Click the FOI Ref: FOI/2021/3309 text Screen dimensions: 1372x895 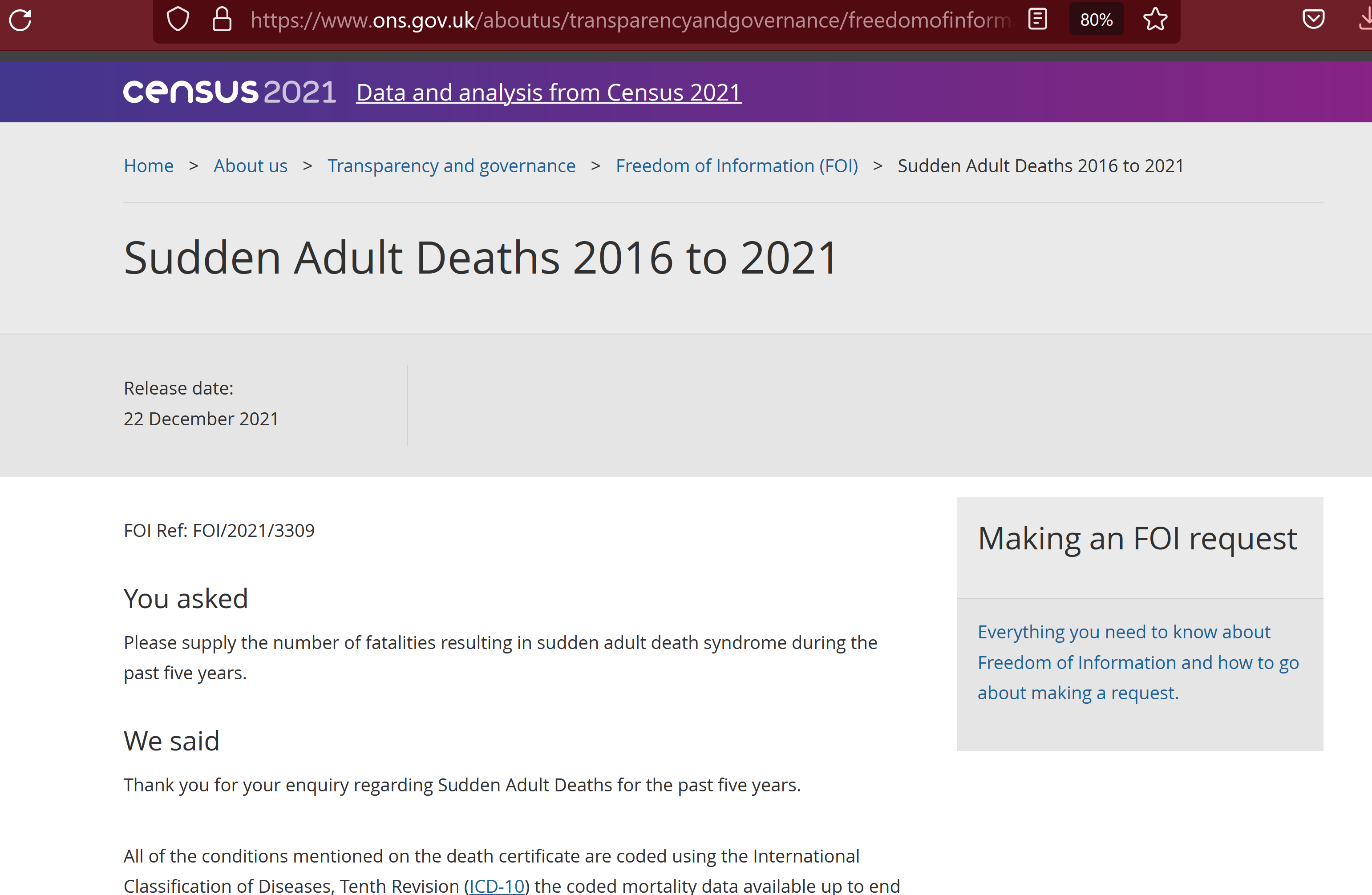coord(219,531)
